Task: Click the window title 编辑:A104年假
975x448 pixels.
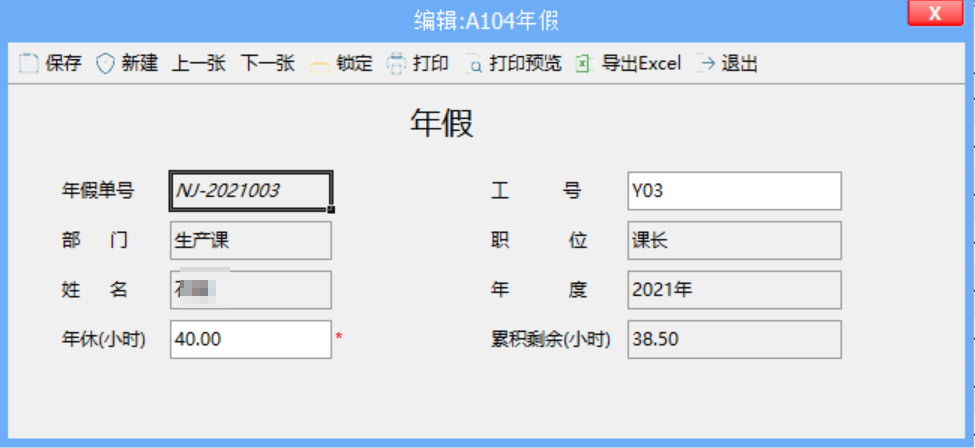Action: tap(487, 21)
